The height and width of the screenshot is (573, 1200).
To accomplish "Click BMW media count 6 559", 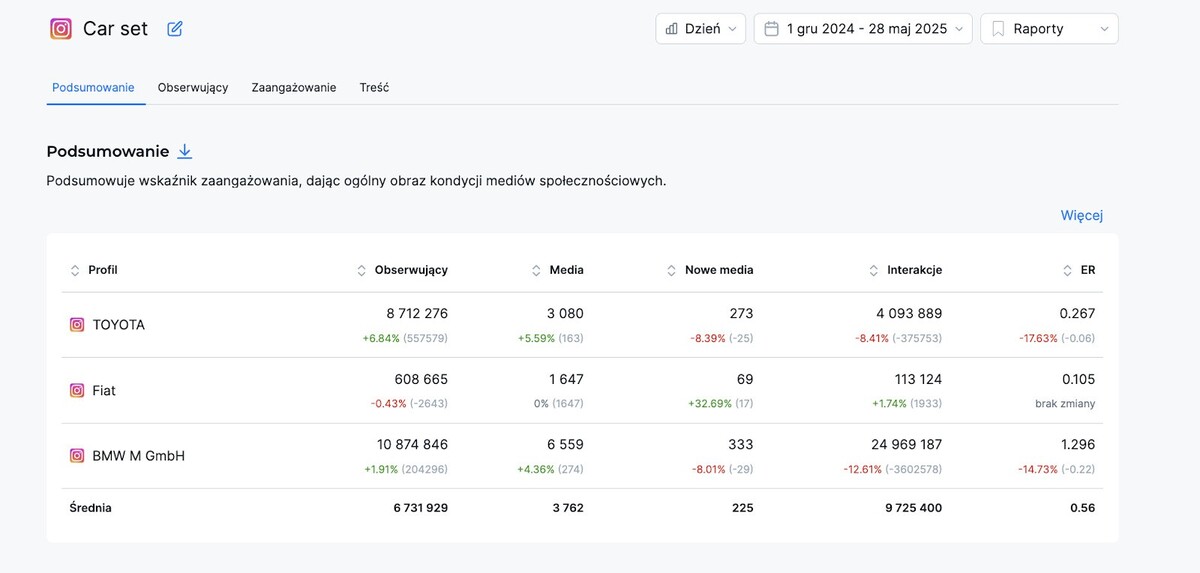I will pyautogui.click(x=563, y=445).
